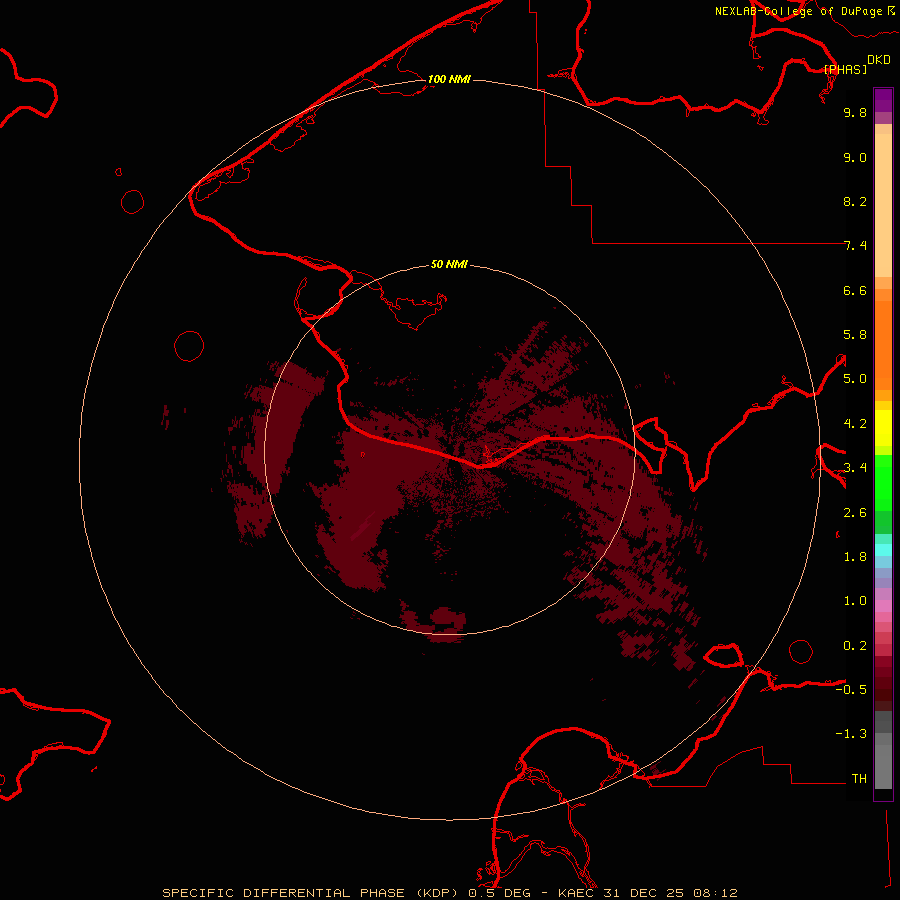This screenshot has height=900, width=900.
Task: Click the 9.0 legend value
Action: 855,157
